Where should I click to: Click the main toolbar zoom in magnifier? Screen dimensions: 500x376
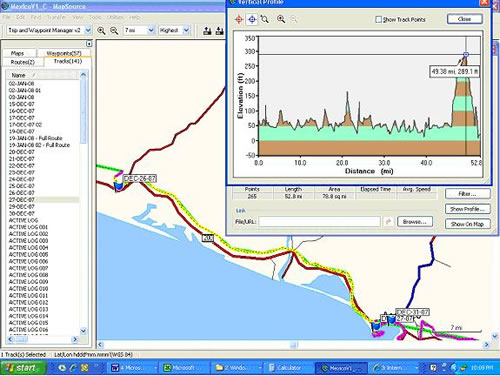(101, 31)
